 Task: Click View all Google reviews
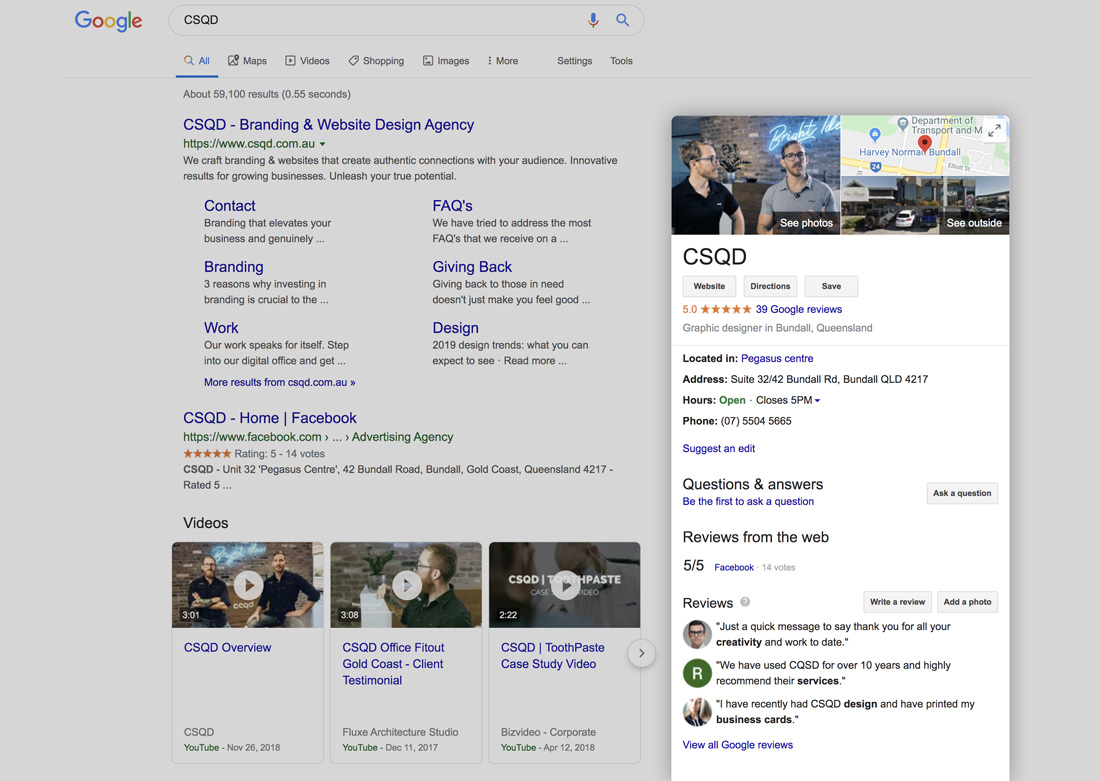[738, 745]
